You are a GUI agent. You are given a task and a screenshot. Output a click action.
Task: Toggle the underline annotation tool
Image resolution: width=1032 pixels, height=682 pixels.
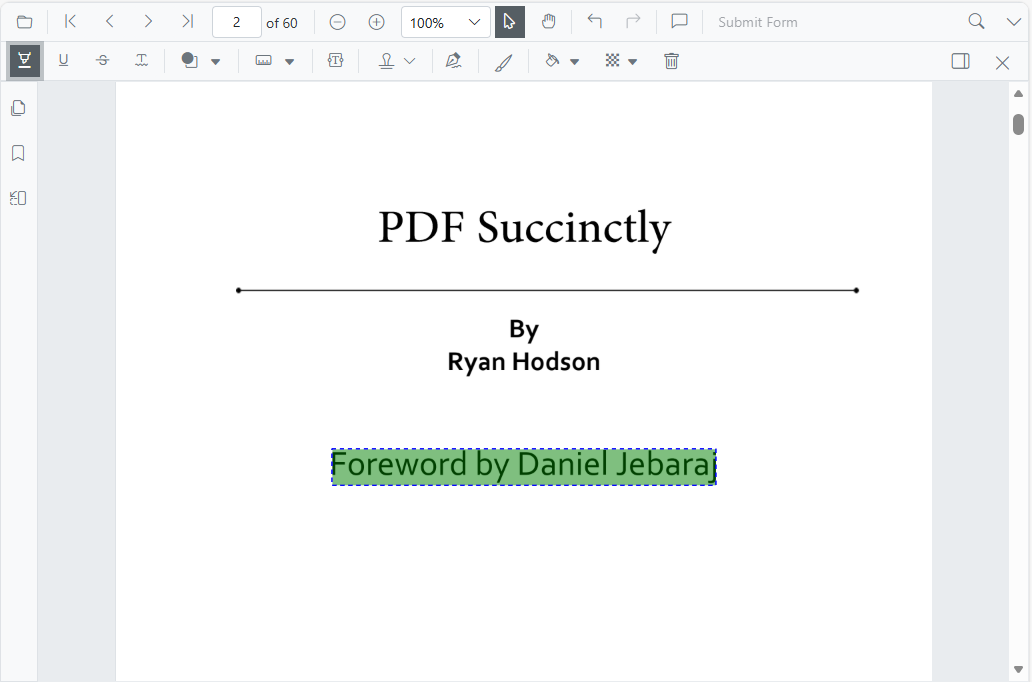coord(64,61)
